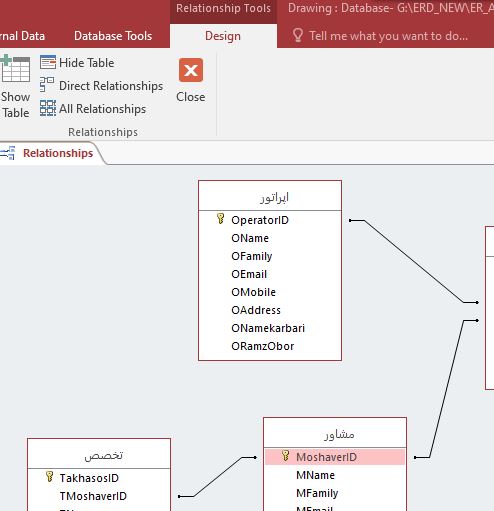Open the Design ribbon tab
This screenshot has height=511, width=494.
point(223,36)
